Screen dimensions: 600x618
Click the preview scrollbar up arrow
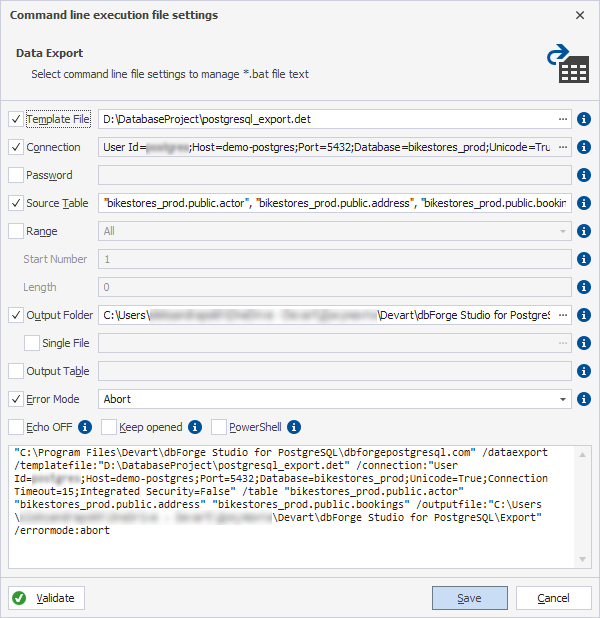[x=583, y=455]
